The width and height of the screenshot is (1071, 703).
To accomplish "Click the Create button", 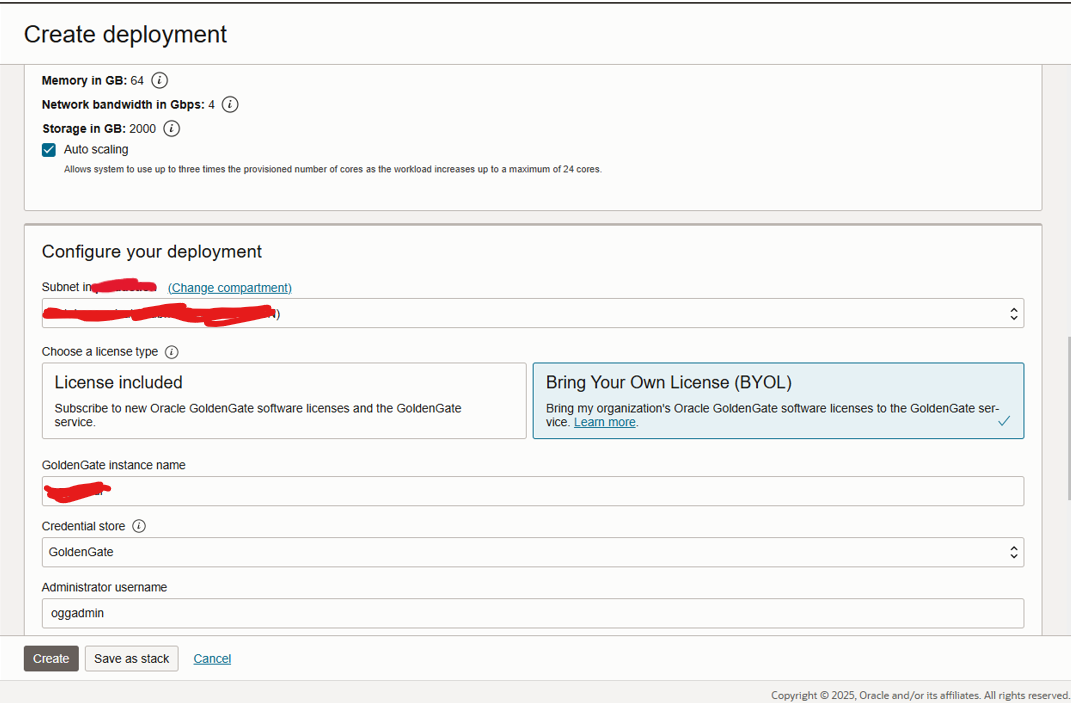I will tap(51, 659).
